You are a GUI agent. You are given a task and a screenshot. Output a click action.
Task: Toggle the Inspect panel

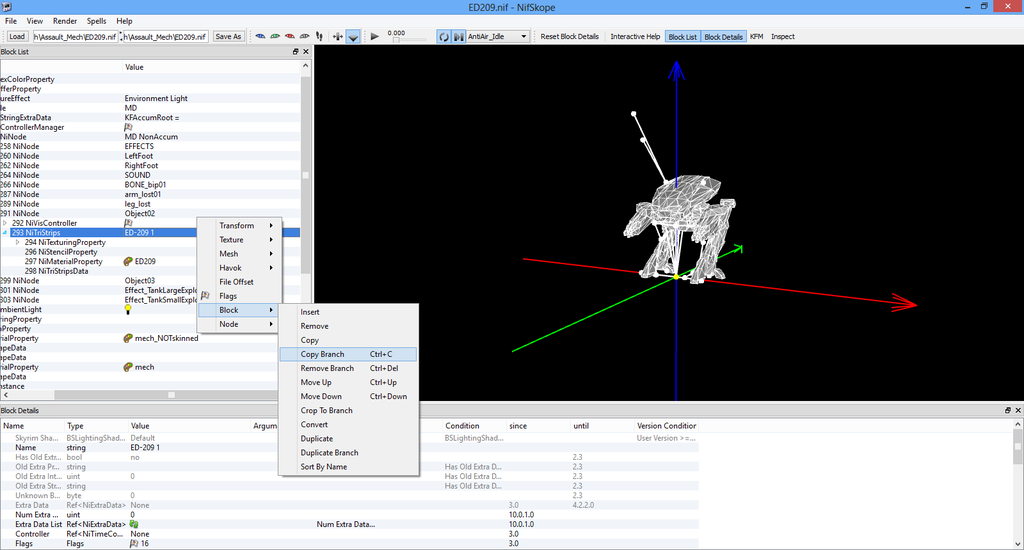coord(782,37)
